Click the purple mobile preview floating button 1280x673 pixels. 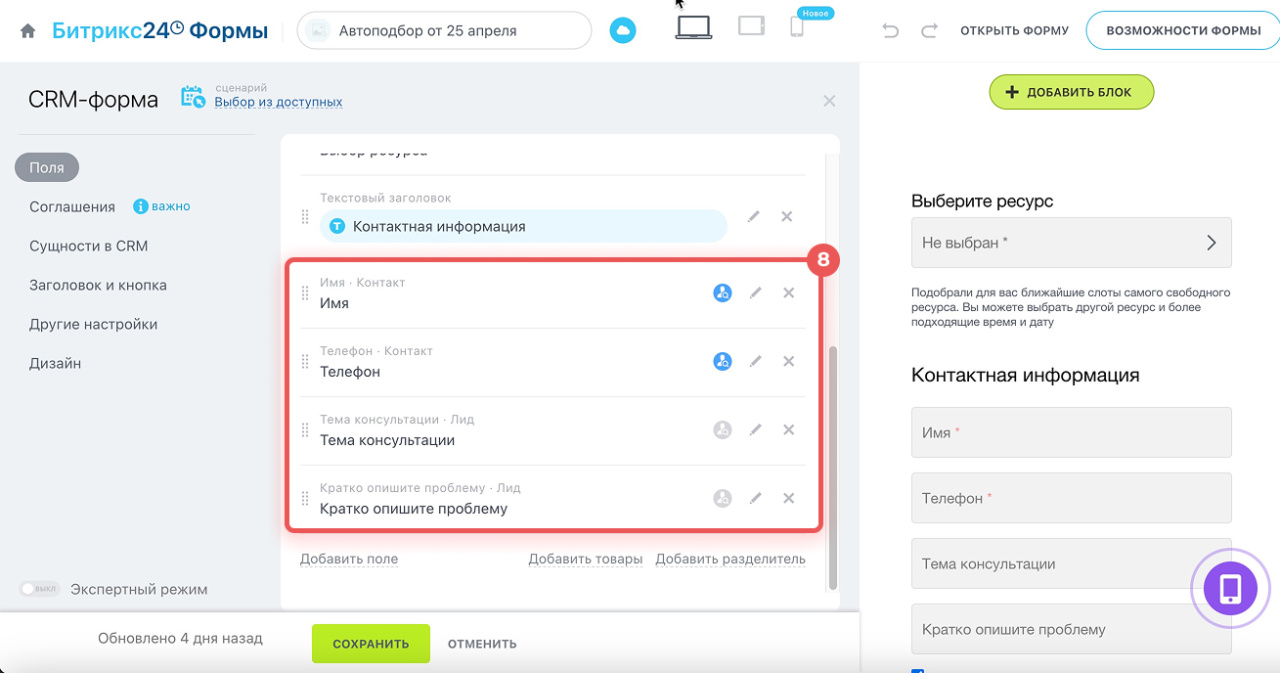pyautogui.click(x=1230, y=588)
